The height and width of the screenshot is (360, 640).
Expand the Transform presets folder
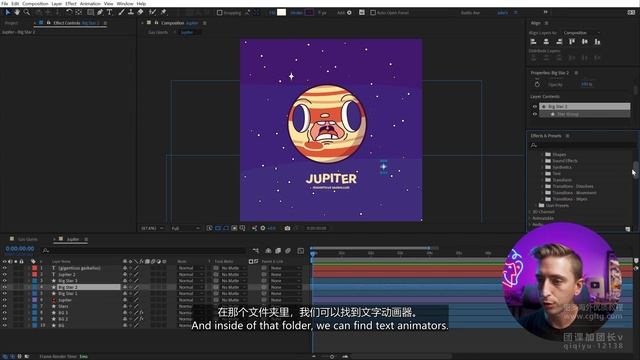click(x=542, y=180)
